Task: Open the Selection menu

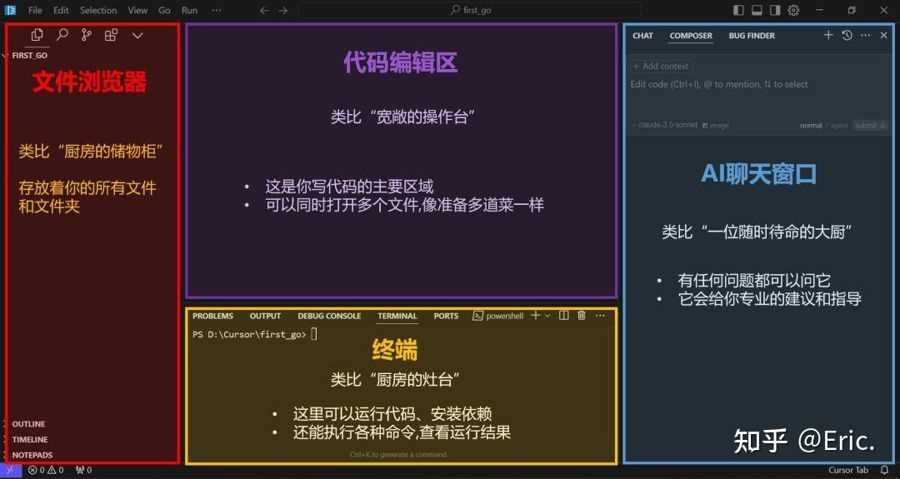Action: [98, 10]
